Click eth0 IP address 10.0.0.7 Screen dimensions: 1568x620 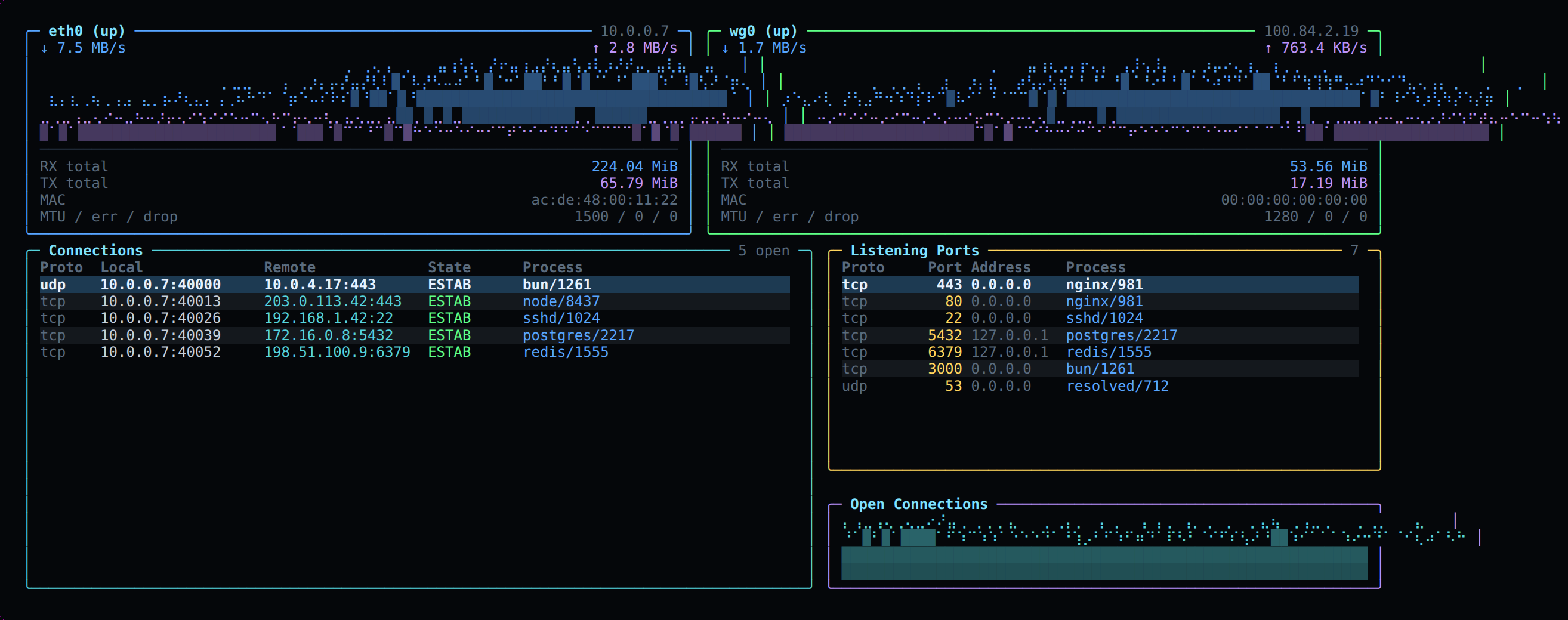(x=634, y=30)
